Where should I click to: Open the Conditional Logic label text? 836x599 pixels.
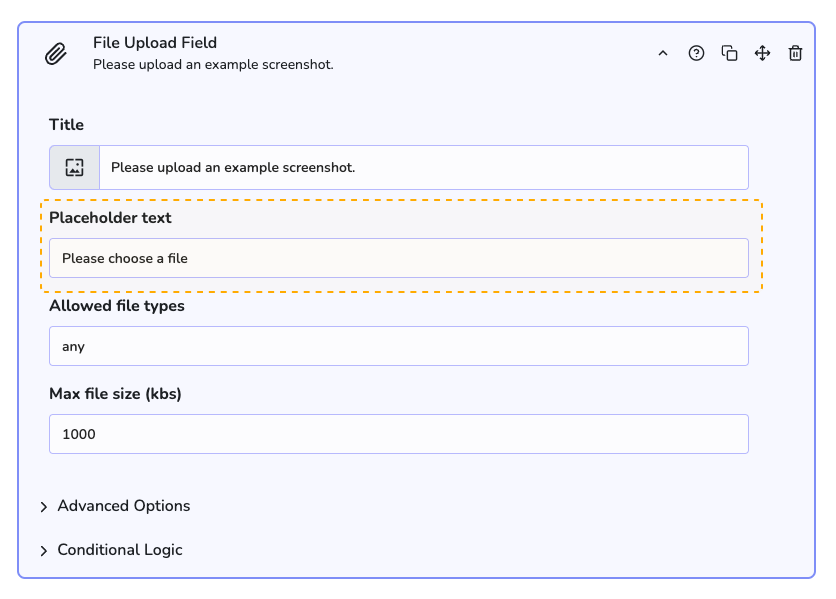point(120,550)
